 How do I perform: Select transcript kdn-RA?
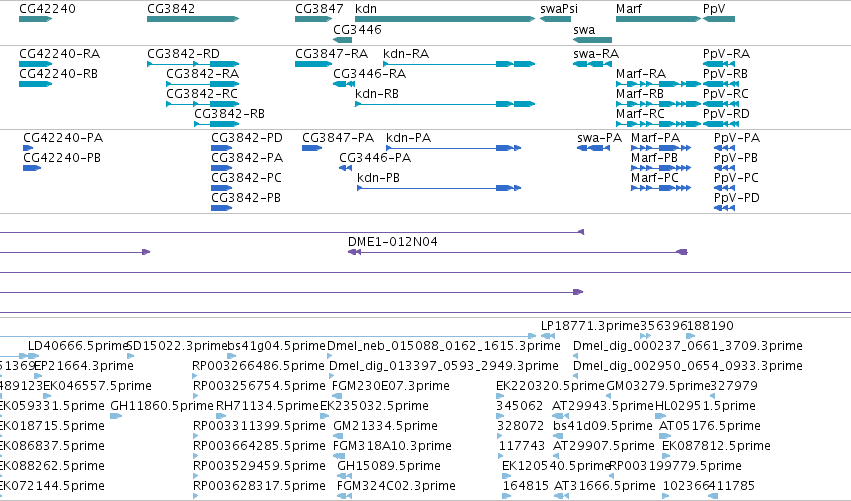click(459, 64)
